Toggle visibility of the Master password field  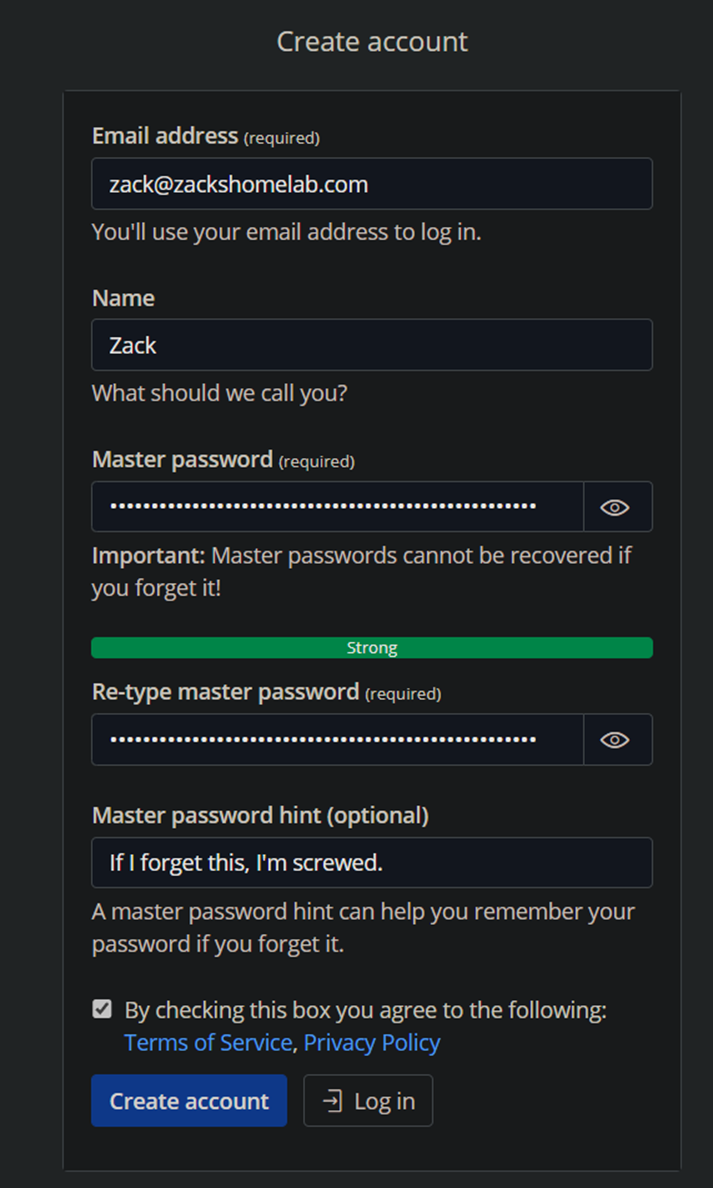point(616,507)
